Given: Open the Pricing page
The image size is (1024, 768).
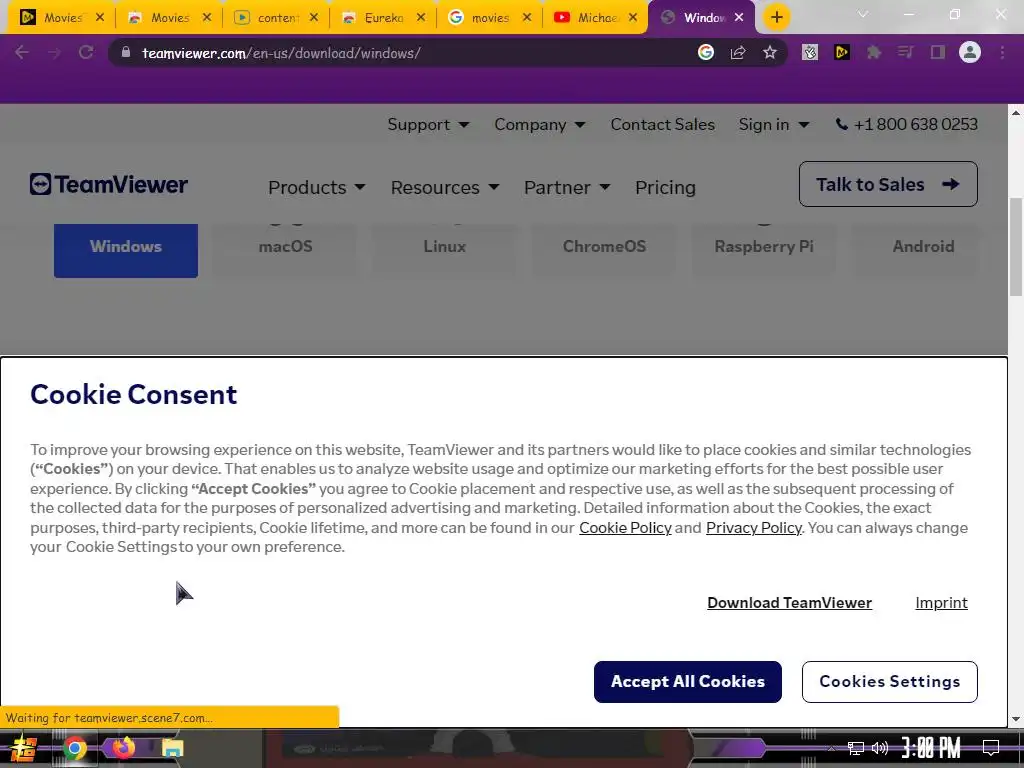Looking at the screenshot, I should coord(665,187).
